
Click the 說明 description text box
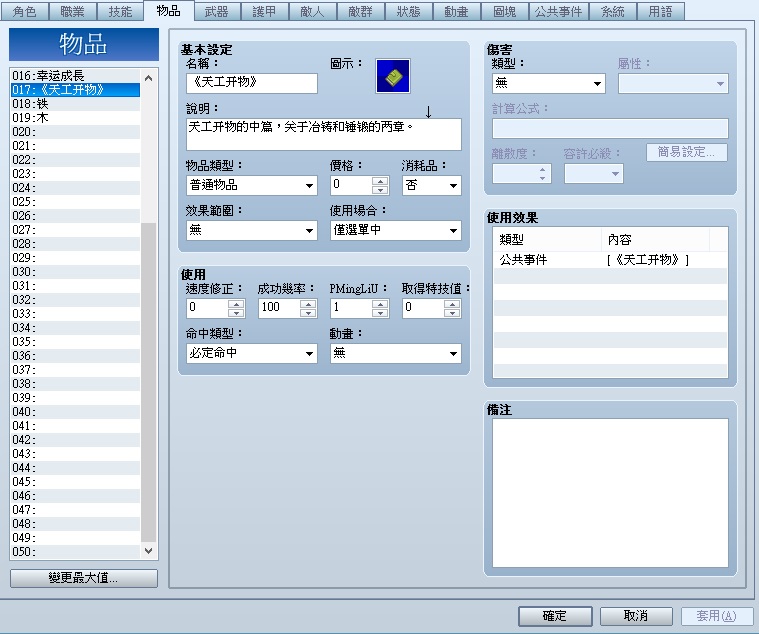tap(324, 134)
